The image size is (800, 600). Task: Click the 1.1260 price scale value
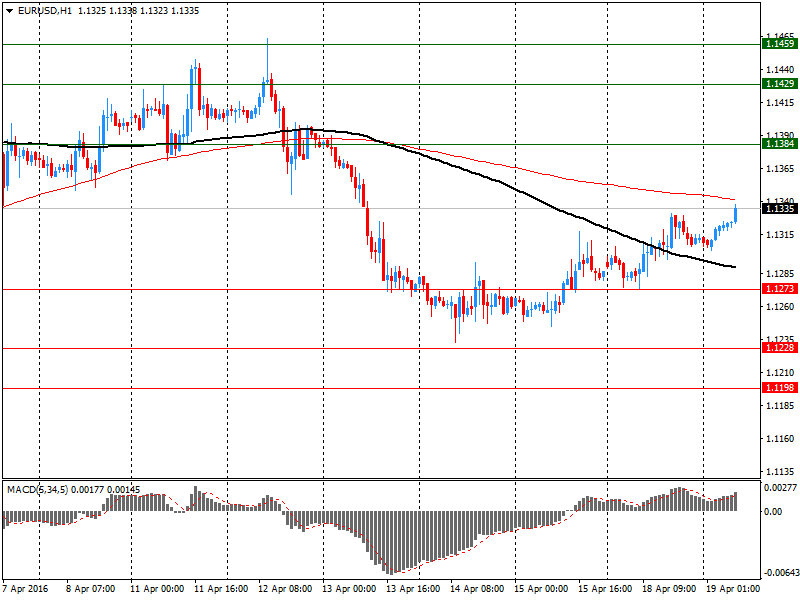[780, 306]
